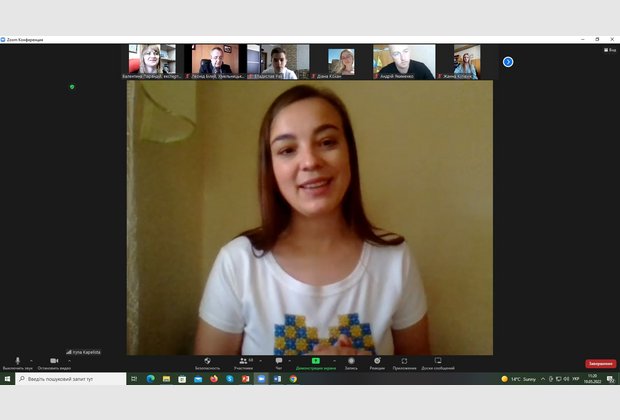Start Демонстрация экрана screen share
The height and width of the screenshot is (420, 620).
(316, 363)
